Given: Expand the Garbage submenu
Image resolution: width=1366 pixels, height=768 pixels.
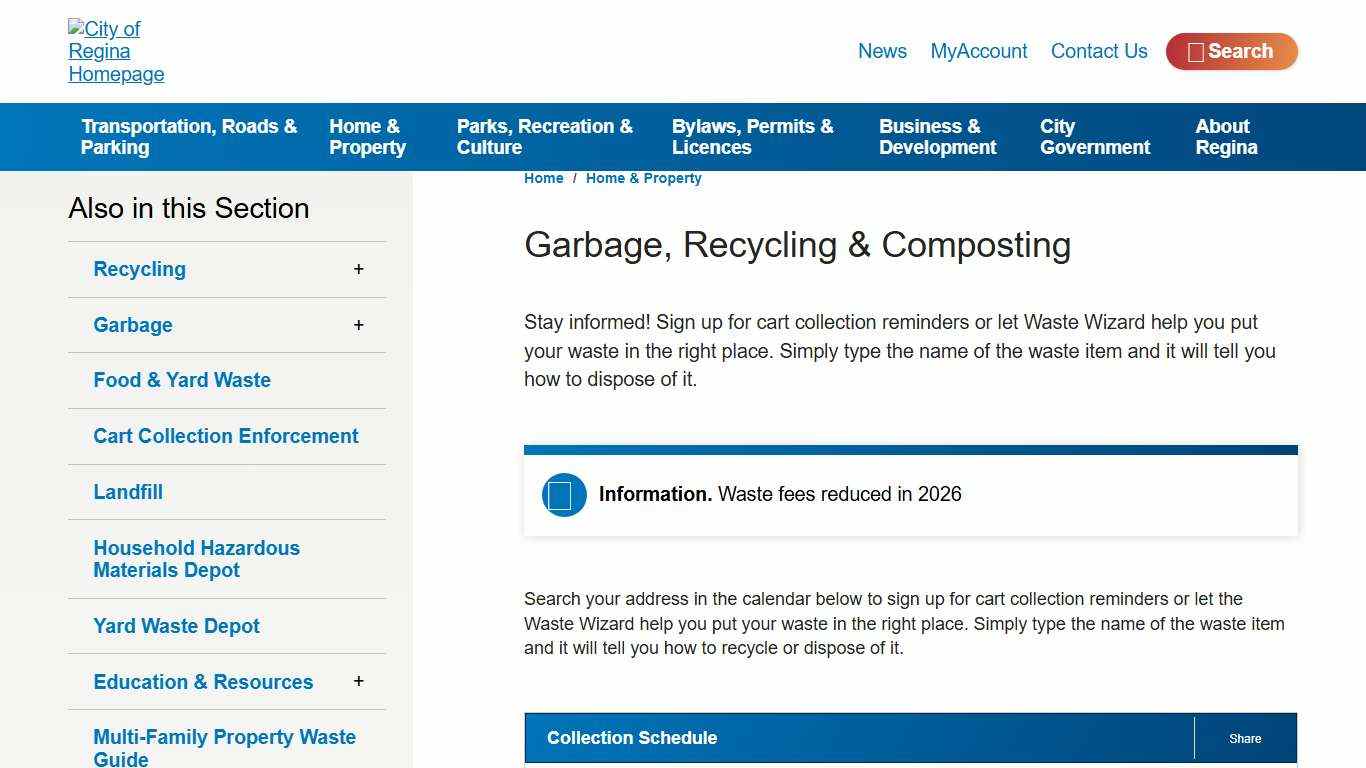Looking at the screenshot, I should [x=358, y=324].
